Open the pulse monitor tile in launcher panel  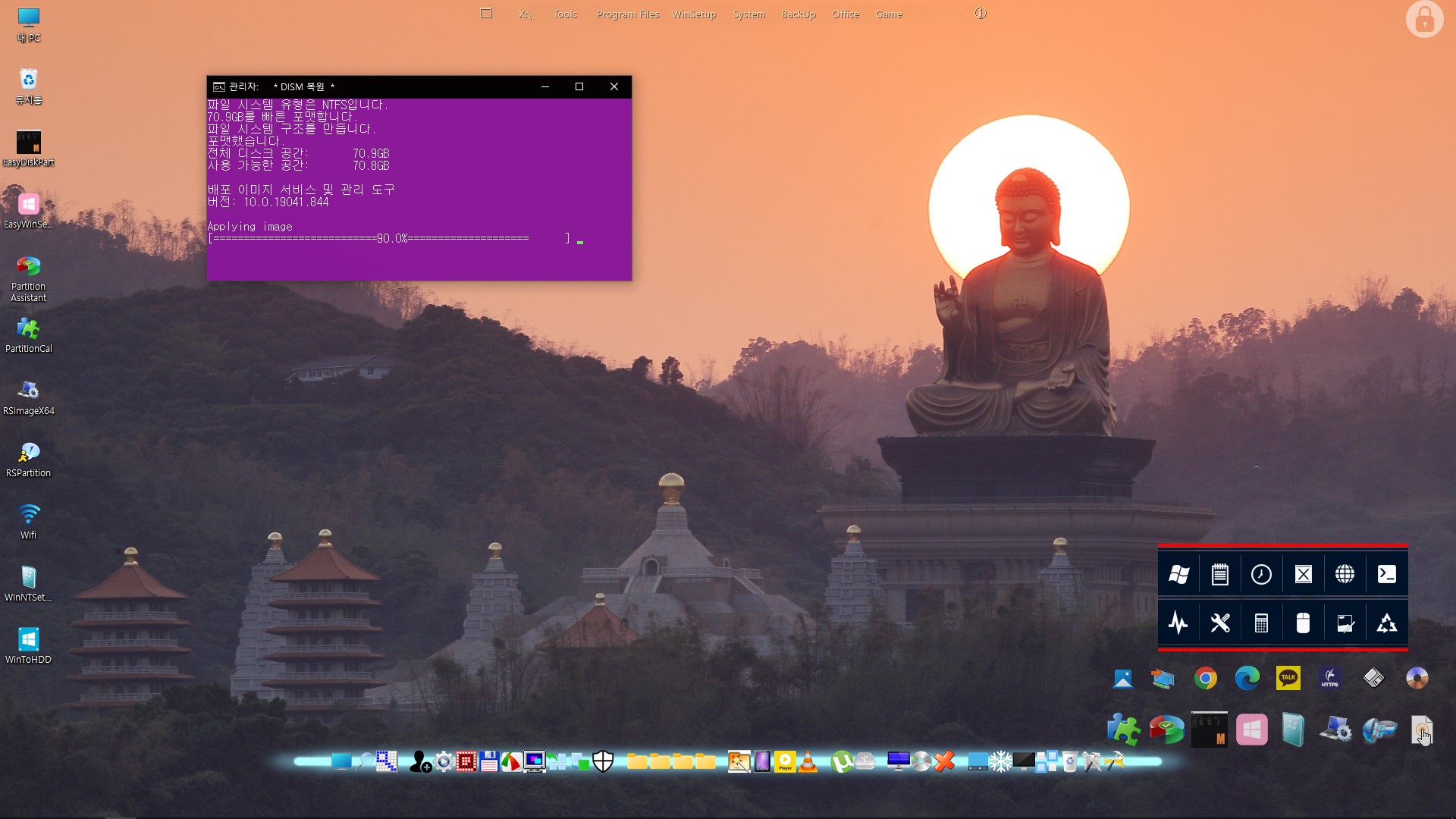click(1178, 623)
